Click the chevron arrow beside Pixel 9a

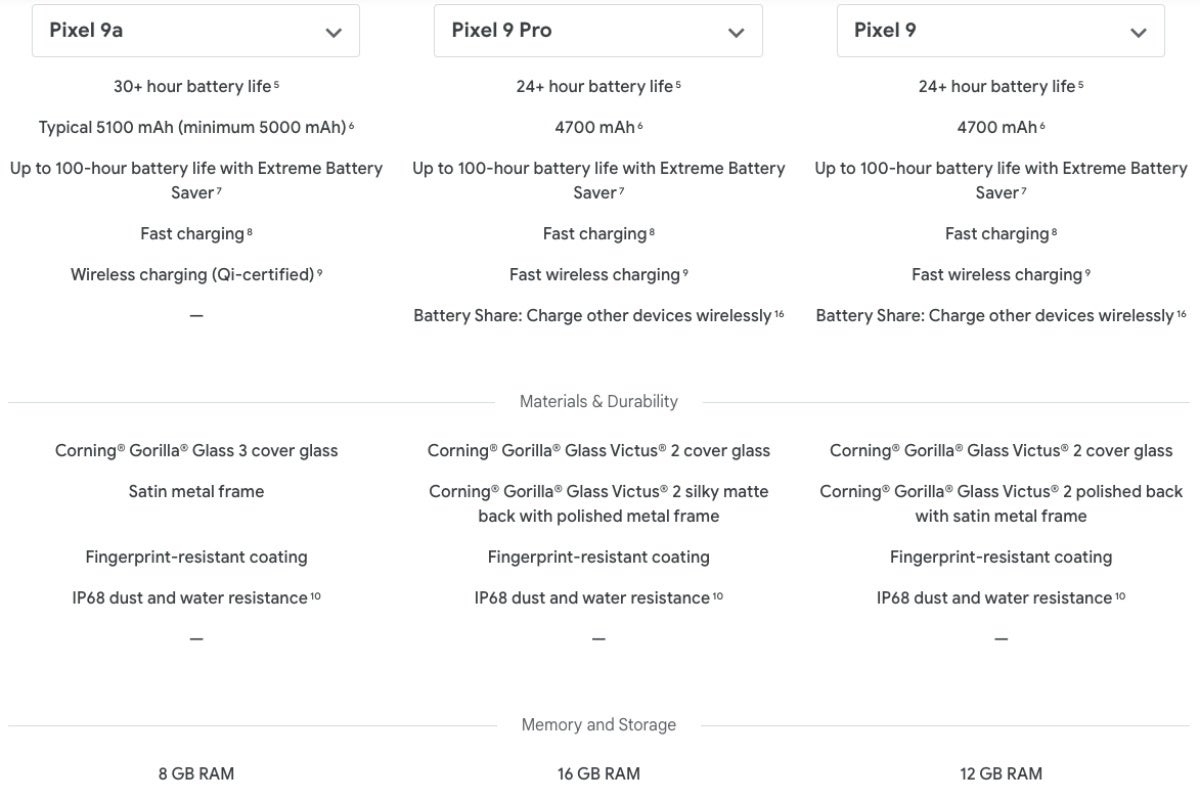pos(334,32)
